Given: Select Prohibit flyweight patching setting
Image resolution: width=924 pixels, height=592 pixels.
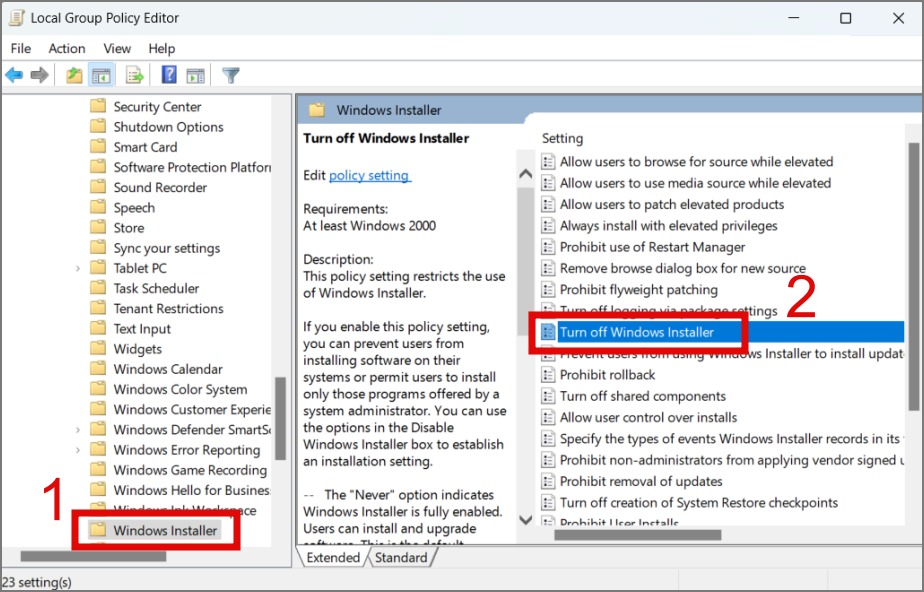Looking at the screenshot, I should coord(638,290).
